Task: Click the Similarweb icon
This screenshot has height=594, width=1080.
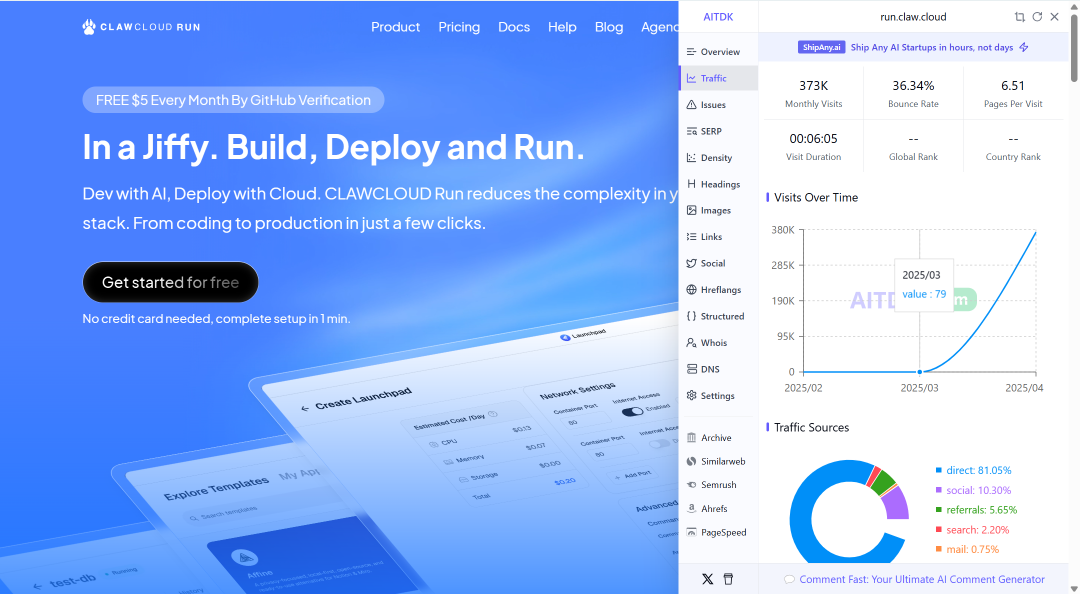Action: click(x=692, y=461)
